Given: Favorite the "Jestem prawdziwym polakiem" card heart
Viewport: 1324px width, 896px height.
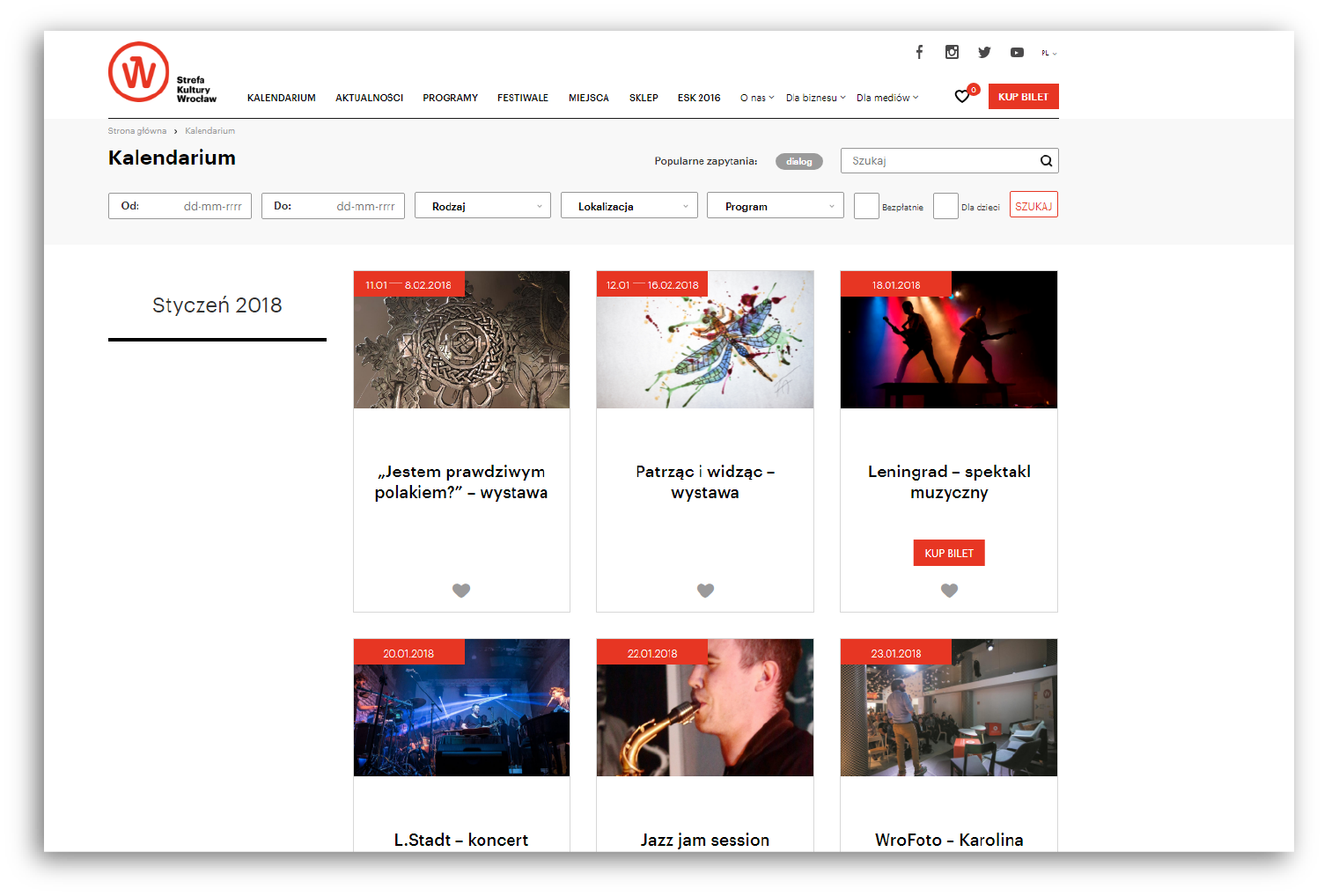Looking at the screenshot, I should point(461,591).
